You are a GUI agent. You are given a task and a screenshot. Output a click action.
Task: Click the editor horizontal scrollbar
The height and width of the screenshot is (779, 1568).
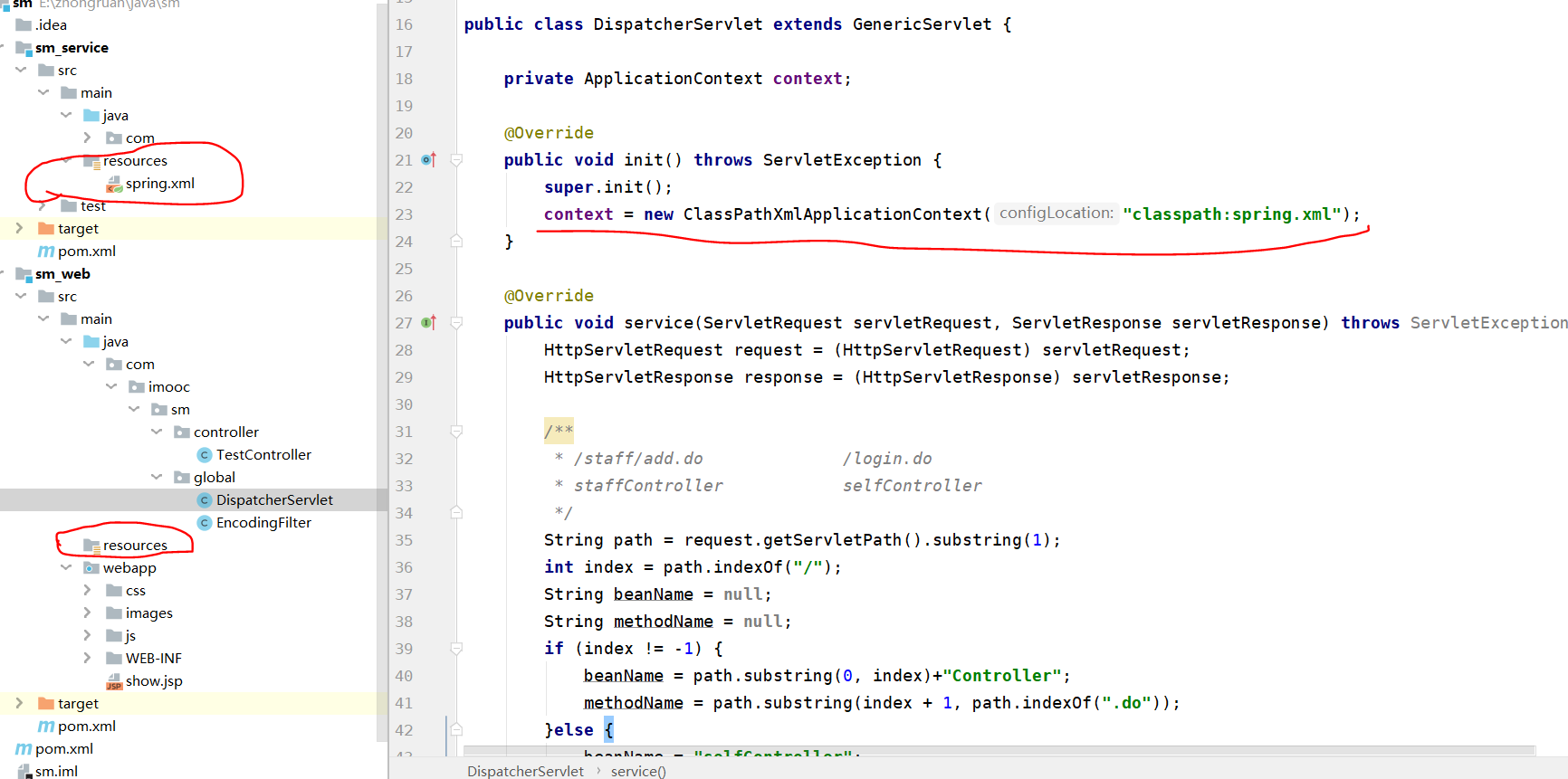(999, 751)
